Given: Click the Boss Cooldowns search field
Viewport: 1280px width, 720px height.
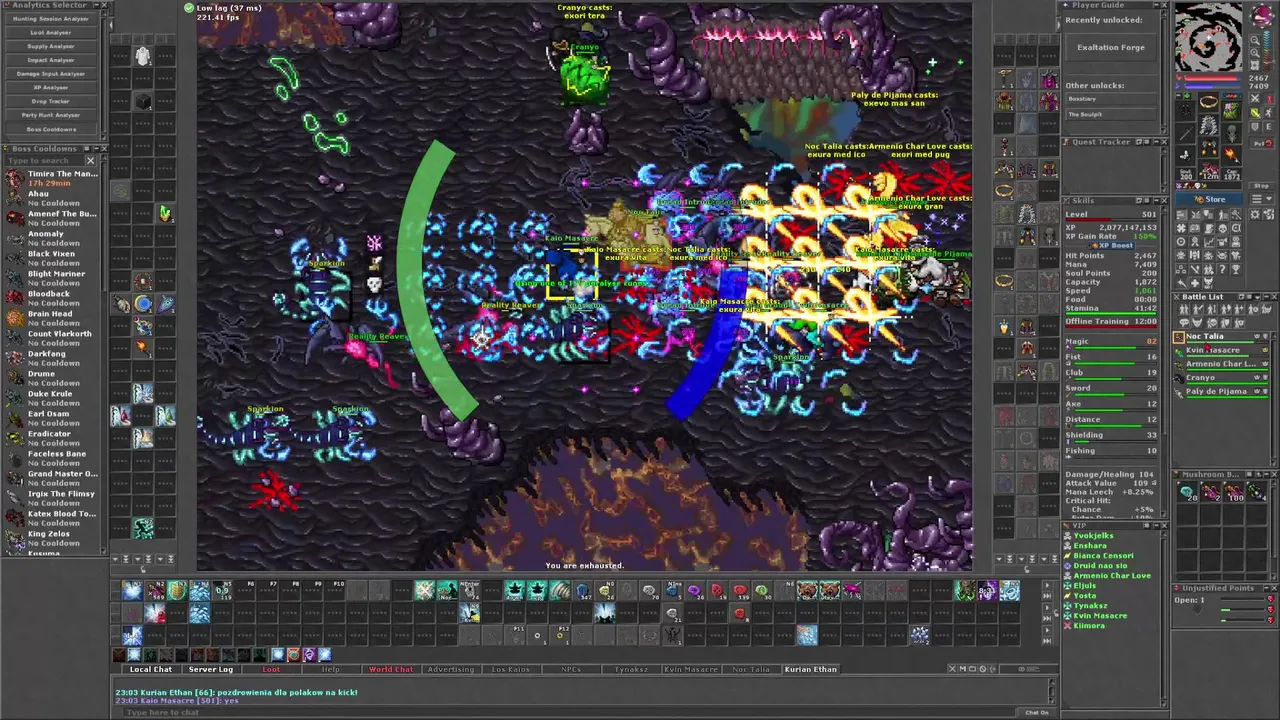Looking at the screenshot, I should (45, 161).
